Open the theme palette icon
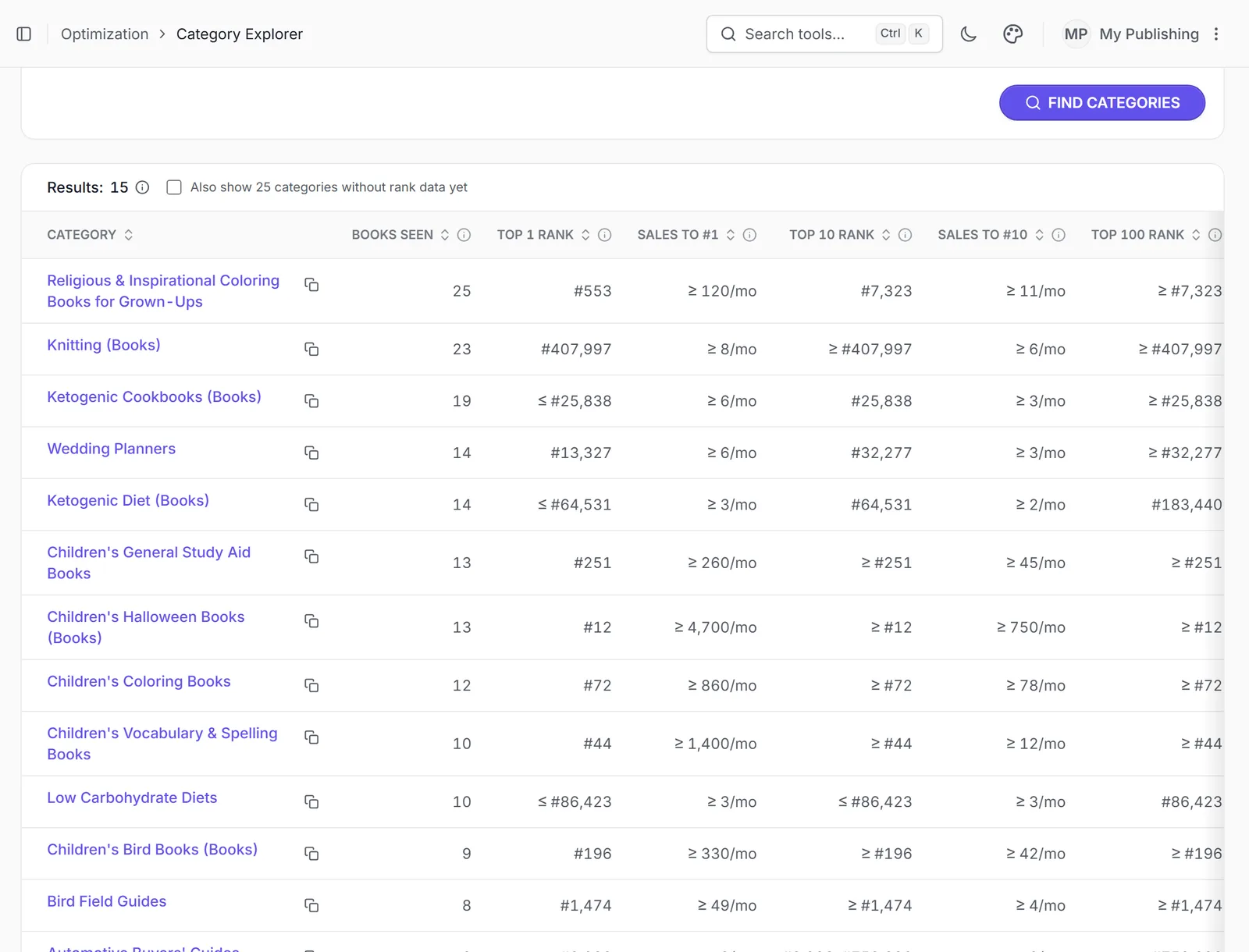This screenshot has height=952, width=1249. (x=1013, y=34)
